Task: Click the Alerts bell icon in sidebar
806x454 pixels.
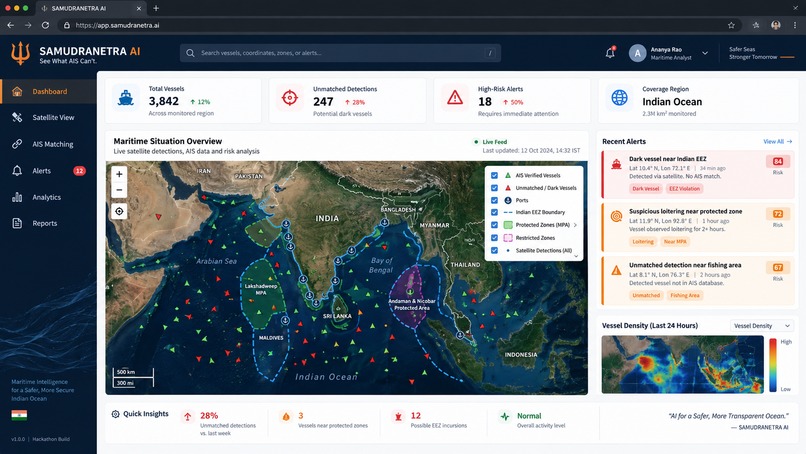Action: coord(17,171)
